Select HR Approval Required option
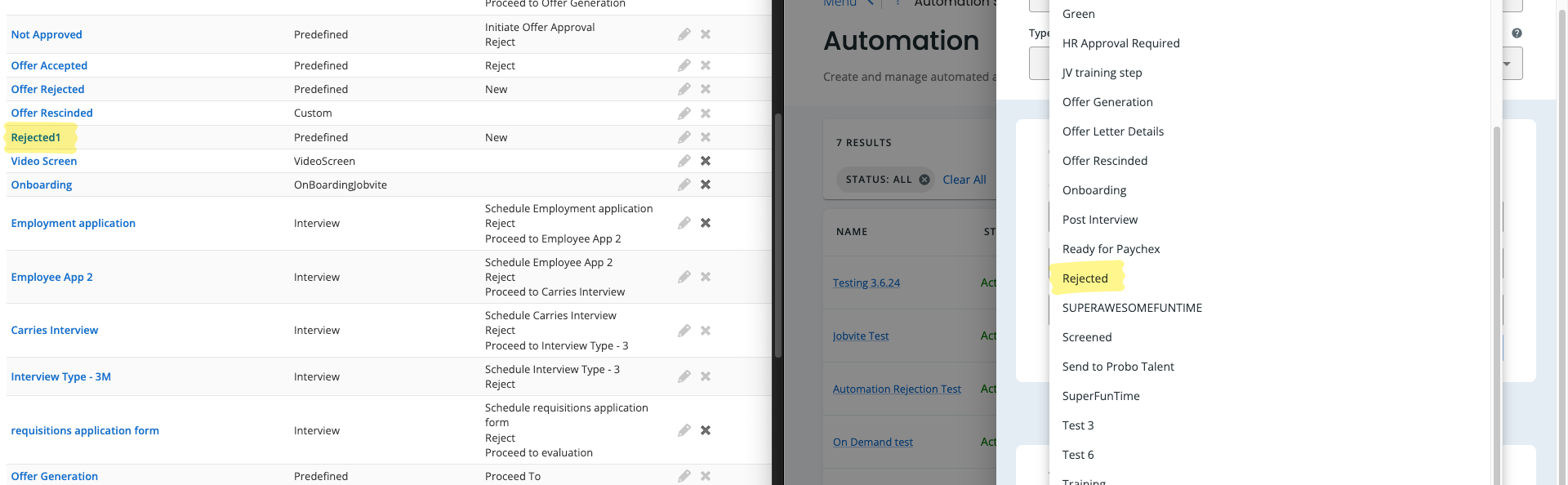 (x=1120, y=43)
